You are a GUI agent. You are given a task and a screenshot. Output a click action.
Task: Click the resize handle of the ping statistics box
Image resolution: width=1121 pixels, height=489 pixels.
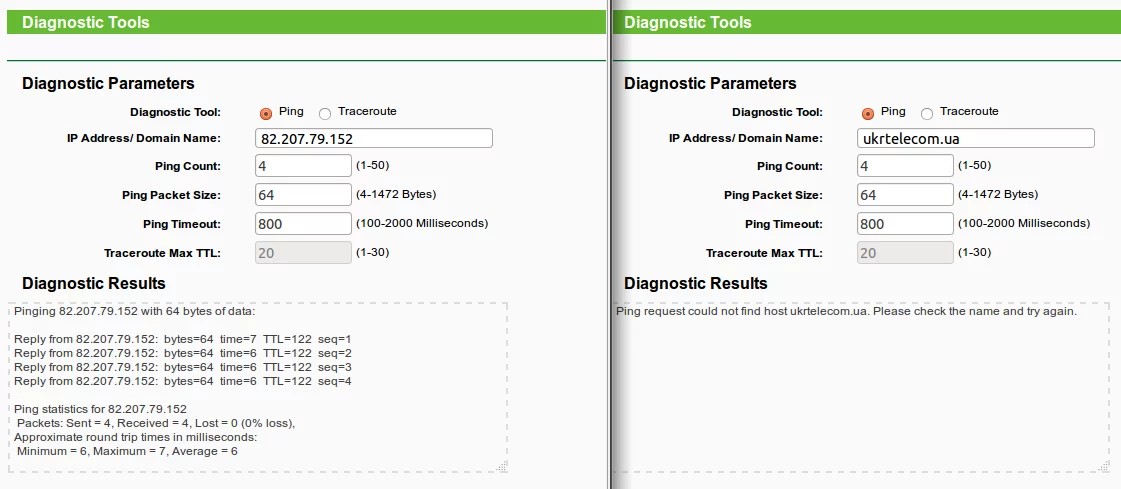[x=503, y=466]
